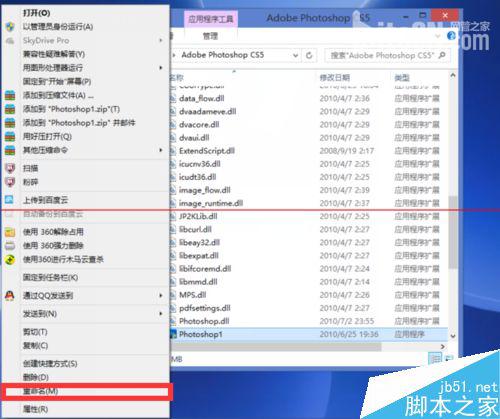Viewport: 500px width, 419px height.
Task: Sort by 修改日期 column header
Action: point(334,78)
